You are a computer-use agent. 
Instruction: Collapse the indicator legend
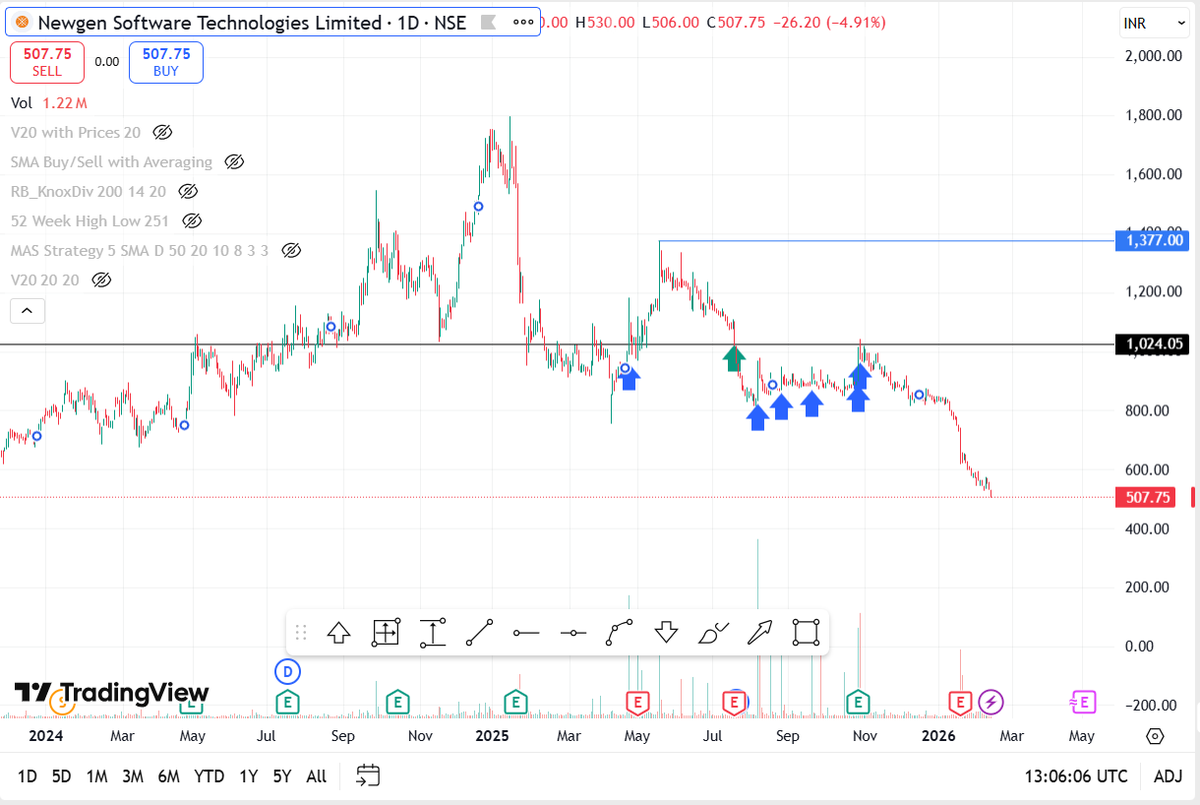click(x=27, y=311)
